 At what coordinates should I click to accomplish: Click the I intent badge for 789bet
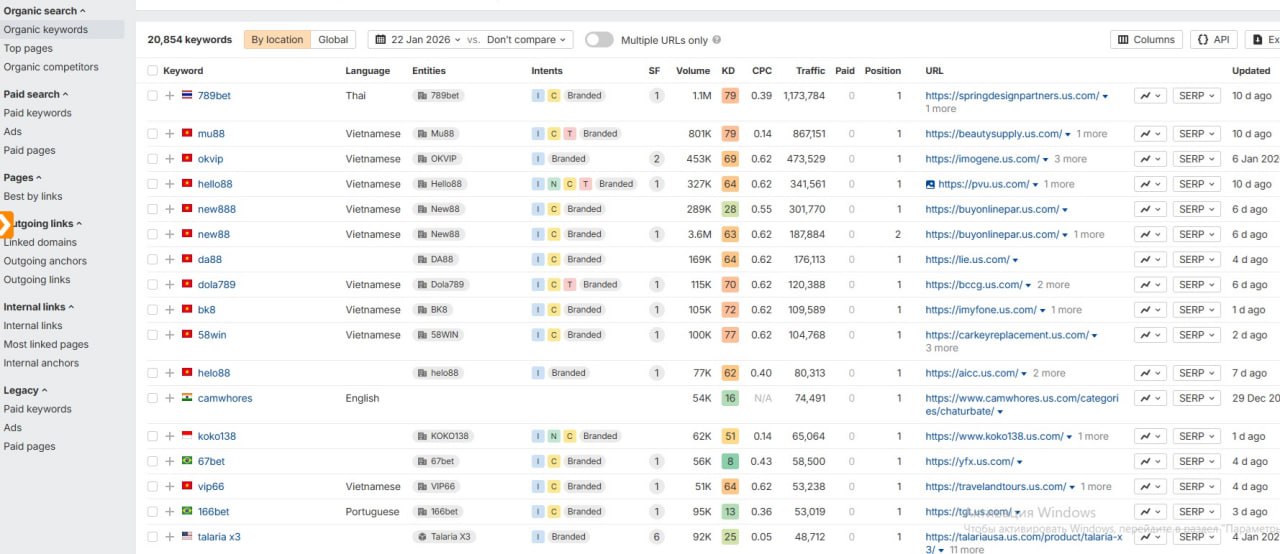pos(538,96)
